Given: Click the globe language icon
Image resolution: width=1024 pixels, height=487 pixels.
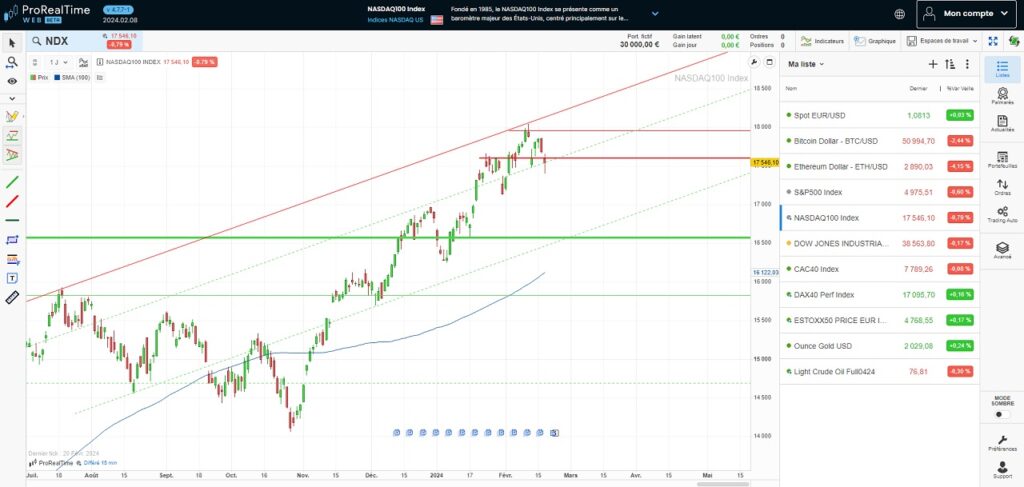Looking at the screenshot, I should [x=900, y=14].
